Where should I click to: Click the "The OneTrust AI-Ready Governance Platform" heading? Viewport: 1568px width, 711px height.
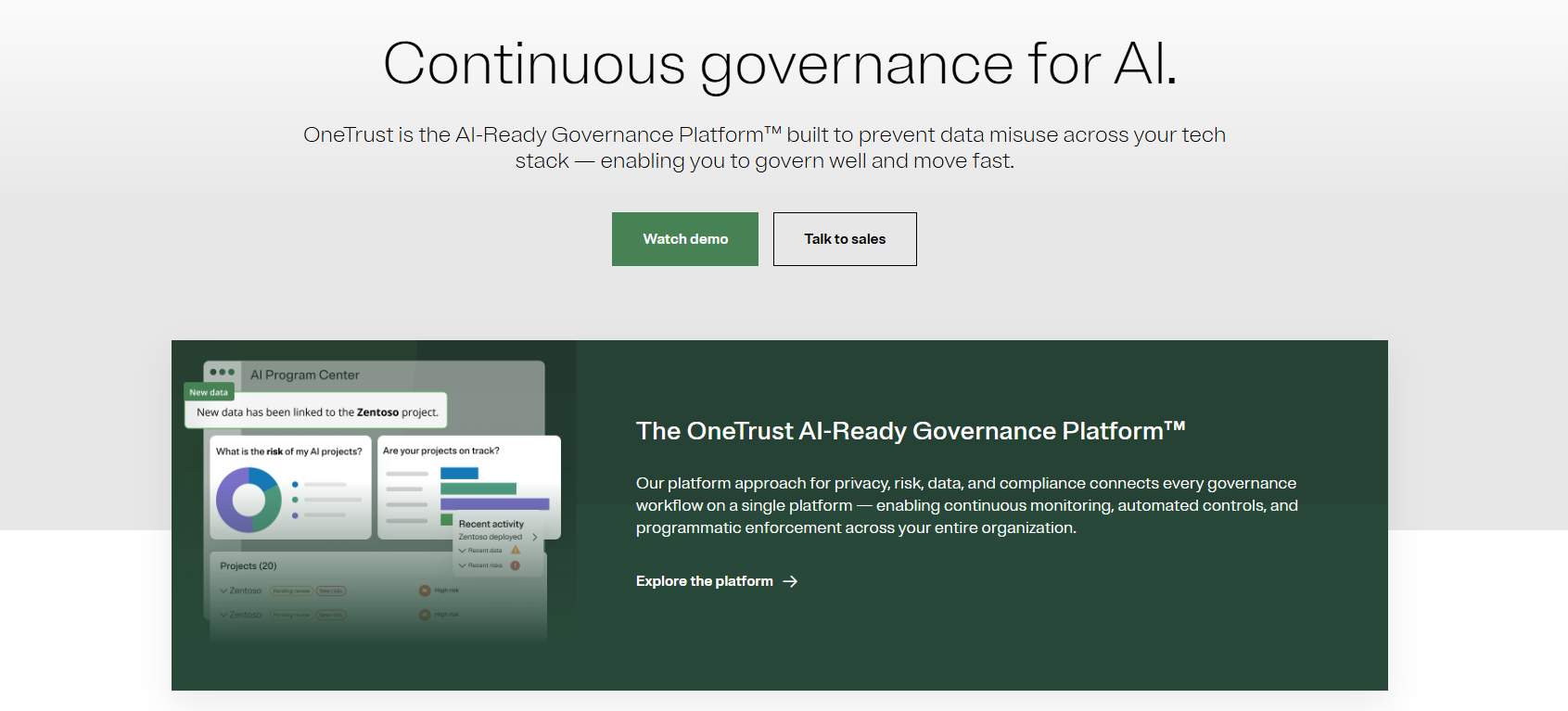[x=911, y=431]
